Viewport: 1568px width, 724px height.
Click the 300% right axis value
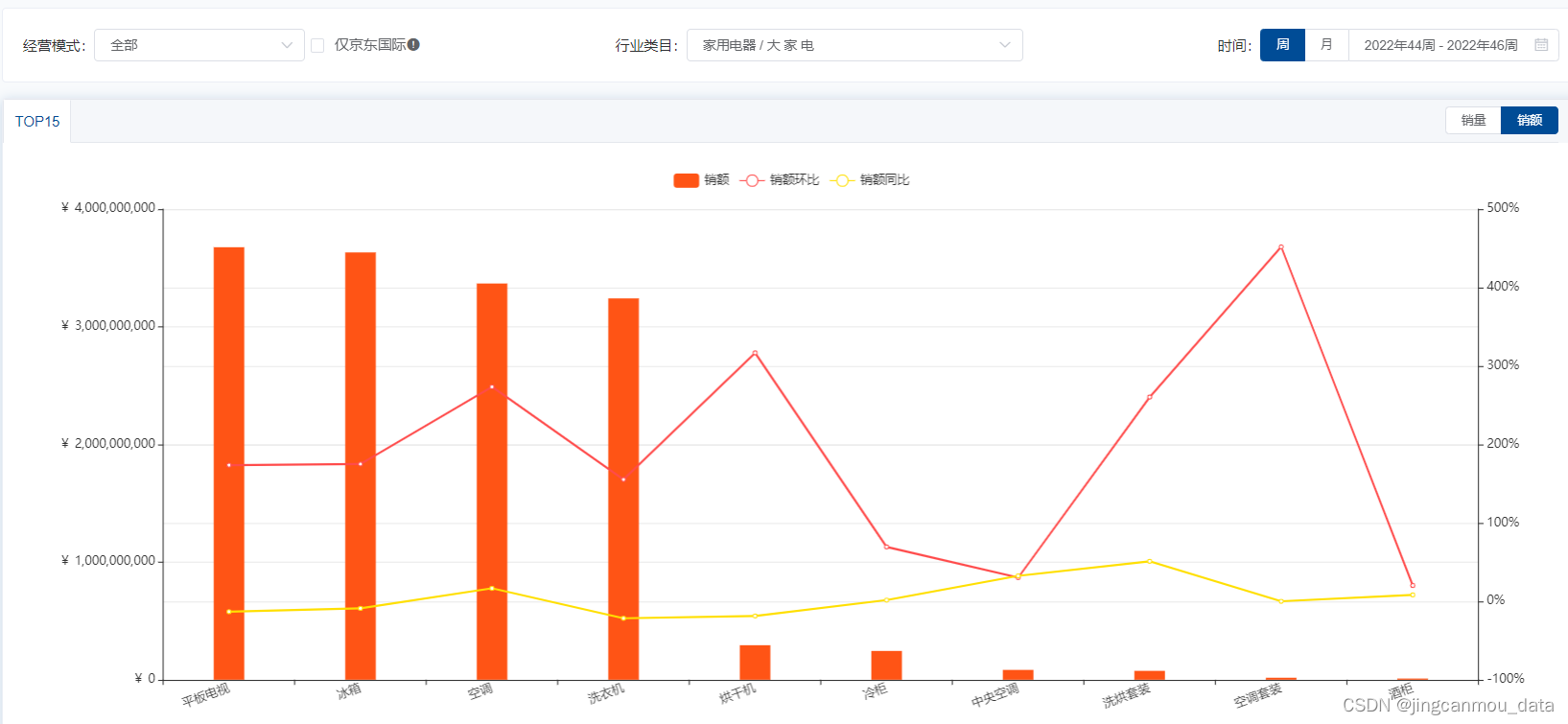point(1503,365)
